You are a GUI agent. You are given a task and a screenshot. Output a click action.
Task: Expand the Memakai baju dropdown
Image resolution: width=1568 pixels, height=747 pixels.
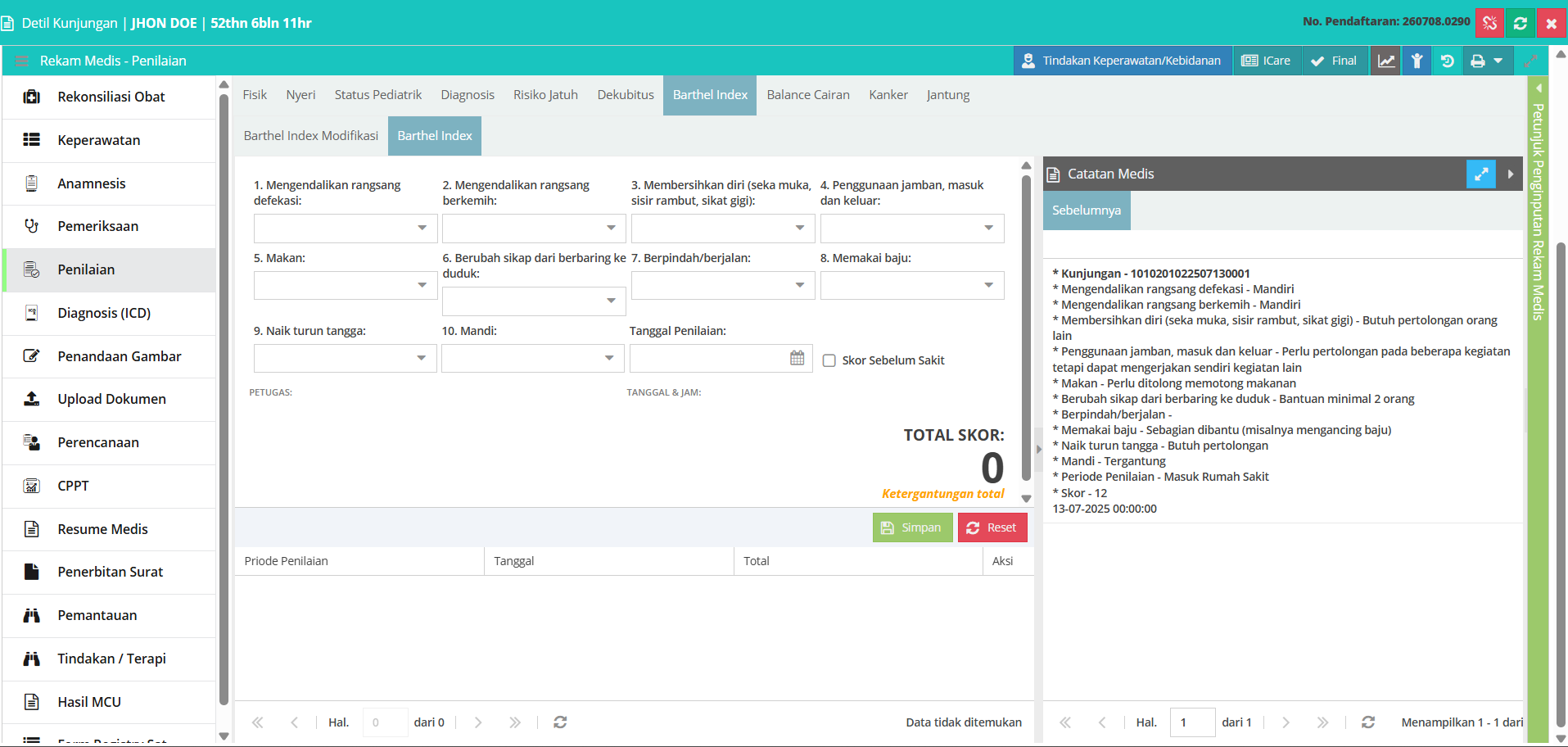tap(911, 285)
